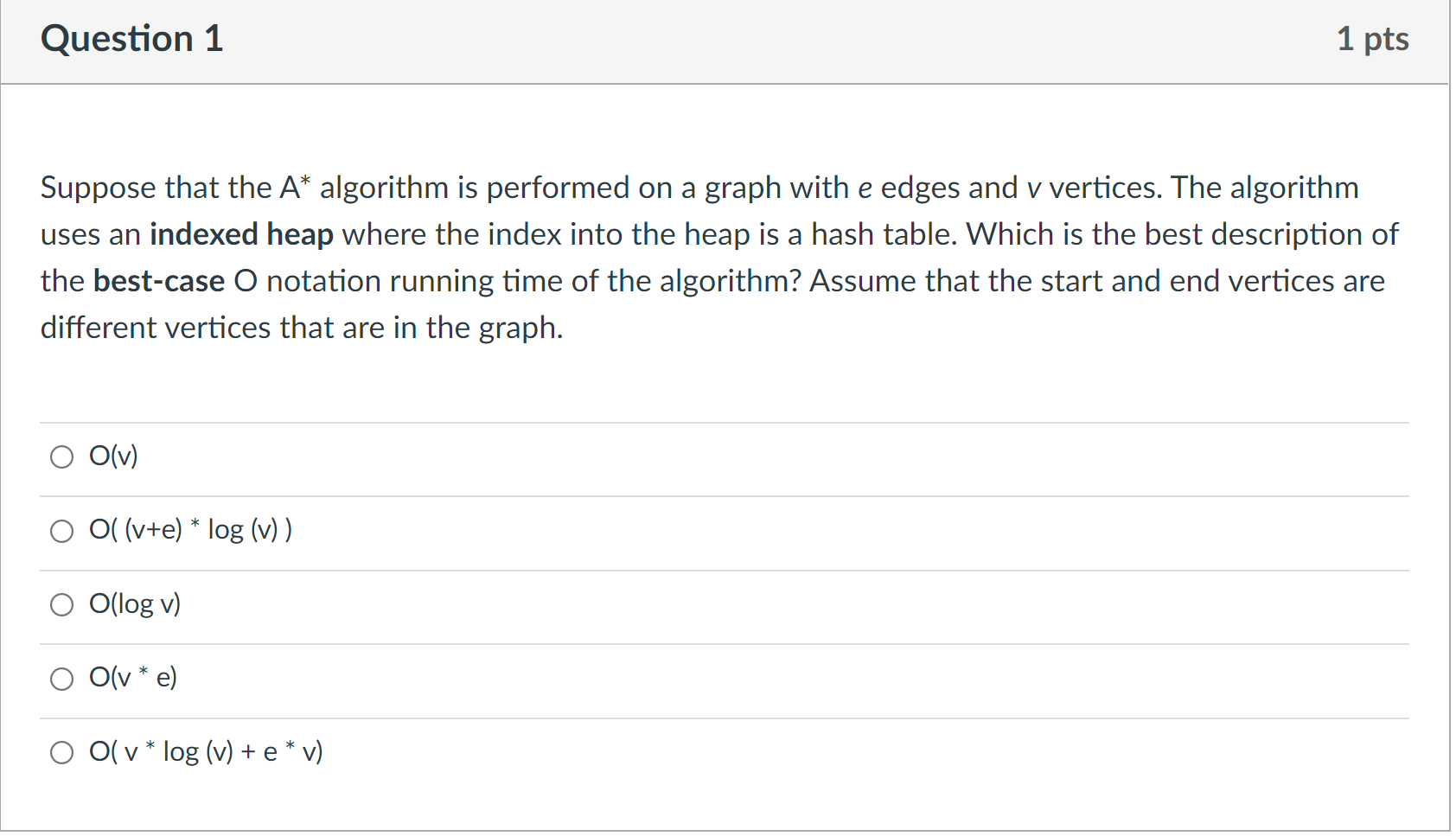Select the O( v * log (v) + e * v) option
The height and width of the screenshot is (836, 1456).
point(61,752)
